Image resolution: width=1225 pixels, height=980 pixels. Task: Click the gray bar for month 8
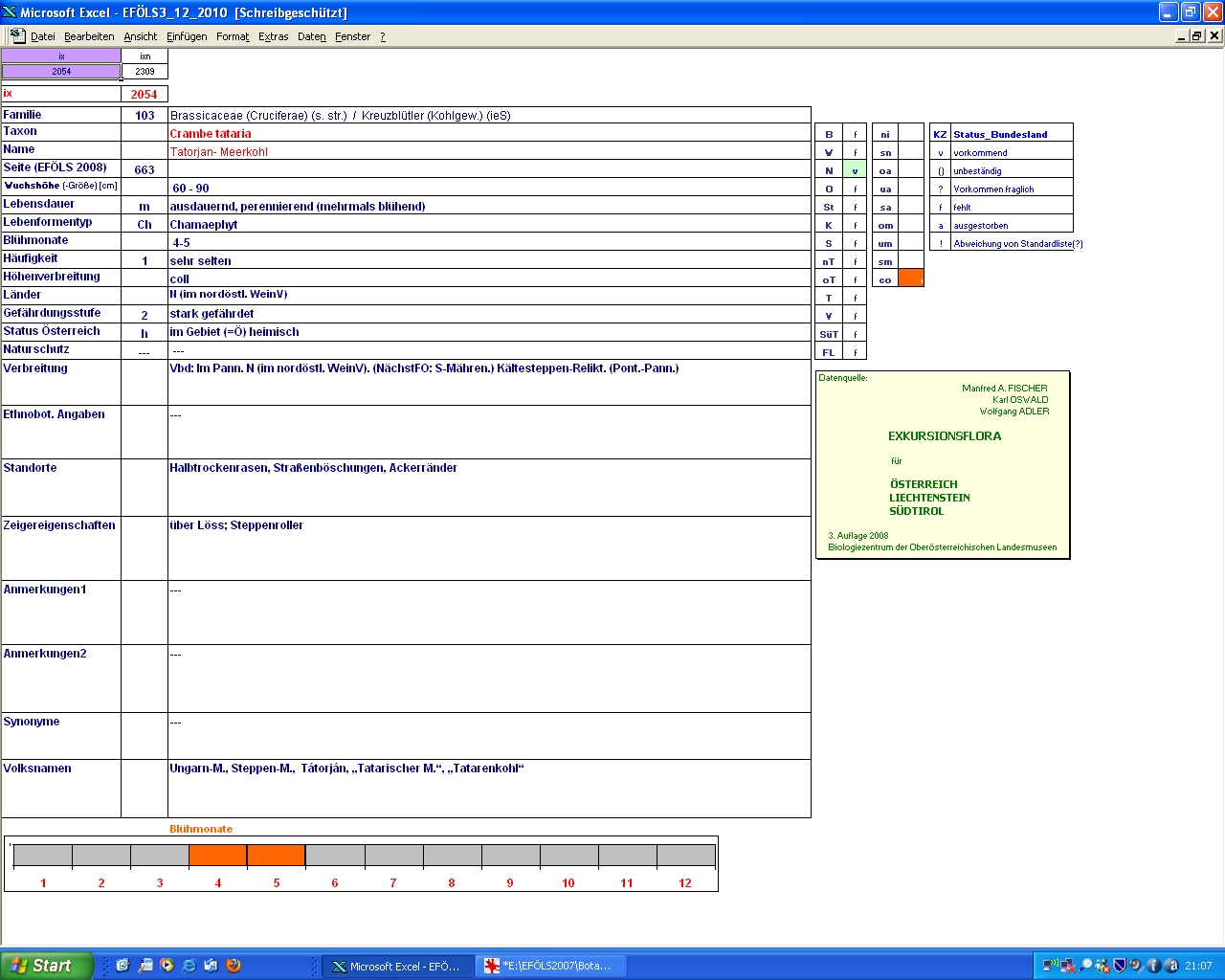tap(452, 855)
